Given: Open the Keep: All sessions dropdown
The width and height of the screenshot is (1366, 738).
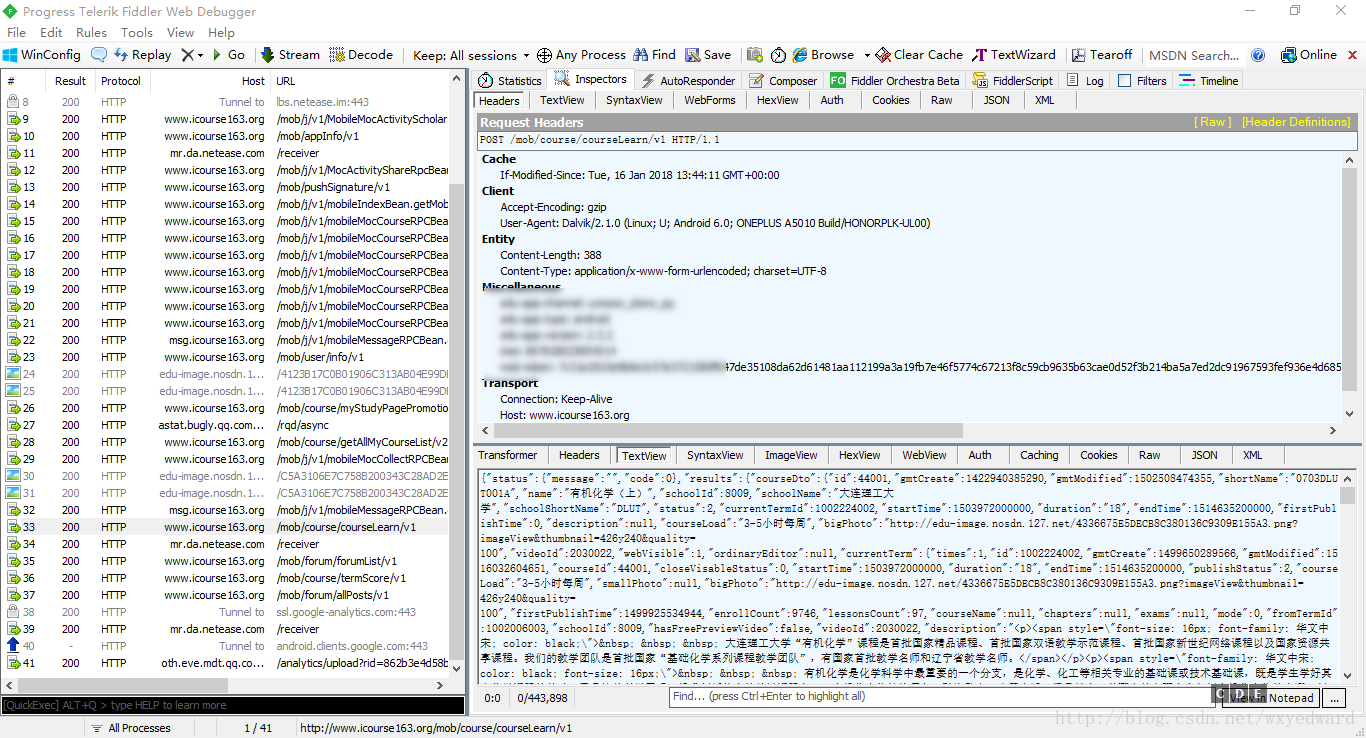Looking at the screenshot, I should (x=471, y=55).
